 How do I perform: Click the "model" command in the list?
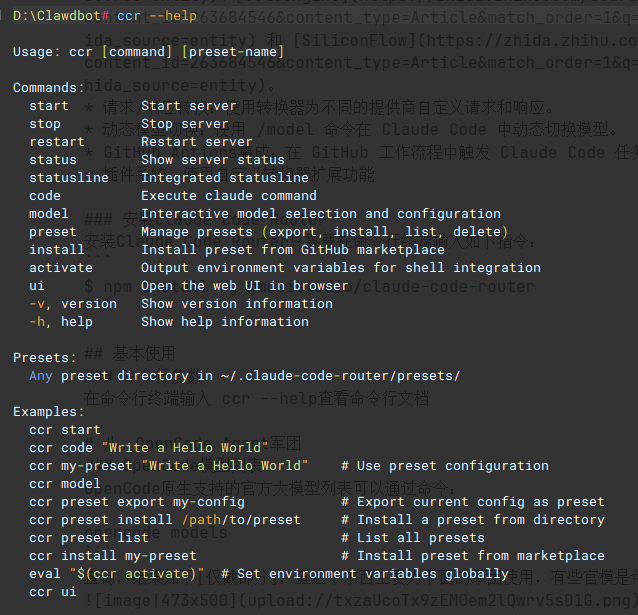pyautogui.click(x=49, y=214)
